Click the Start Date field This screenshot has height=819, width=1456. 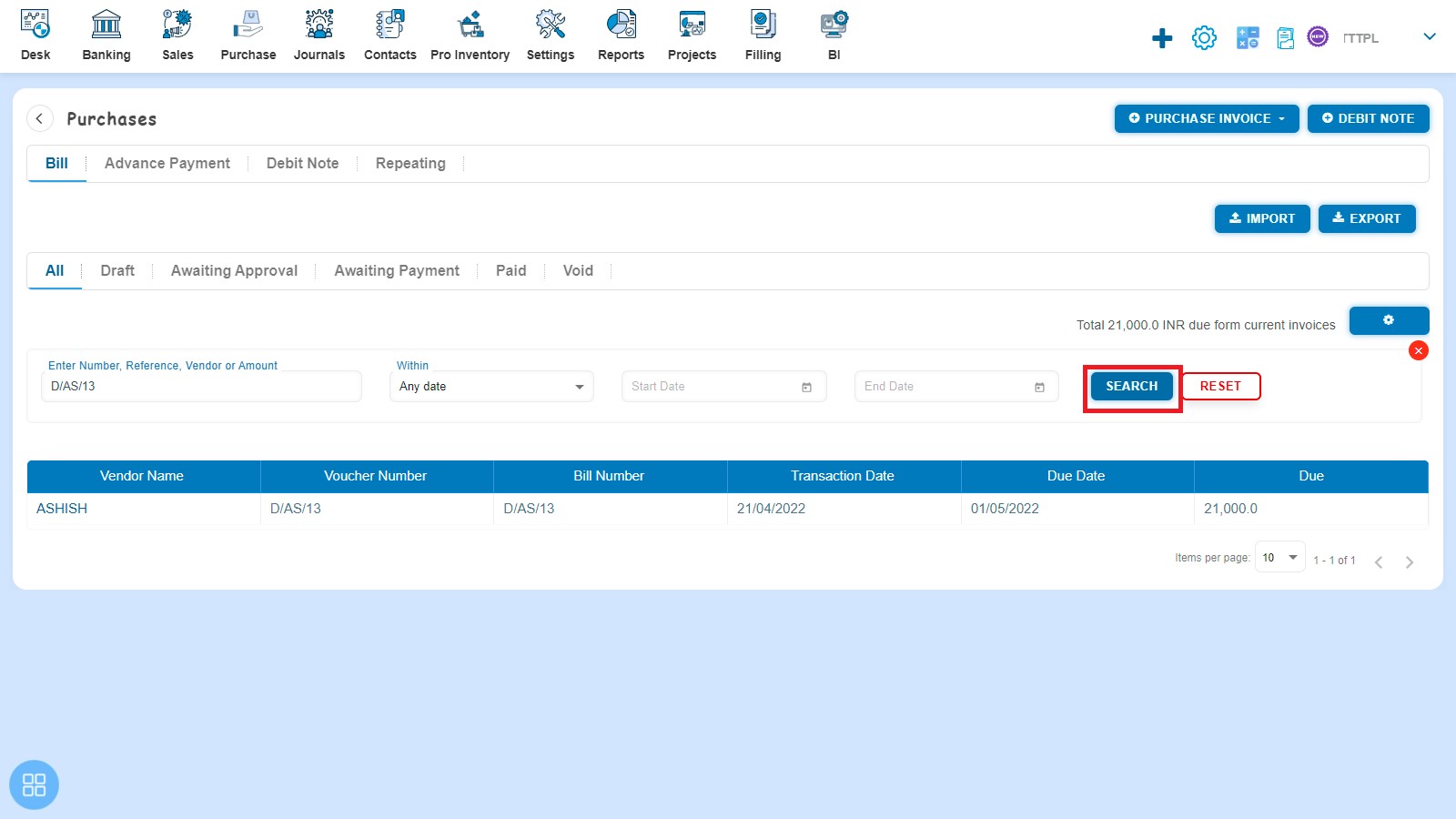click(x=723, y=387)
